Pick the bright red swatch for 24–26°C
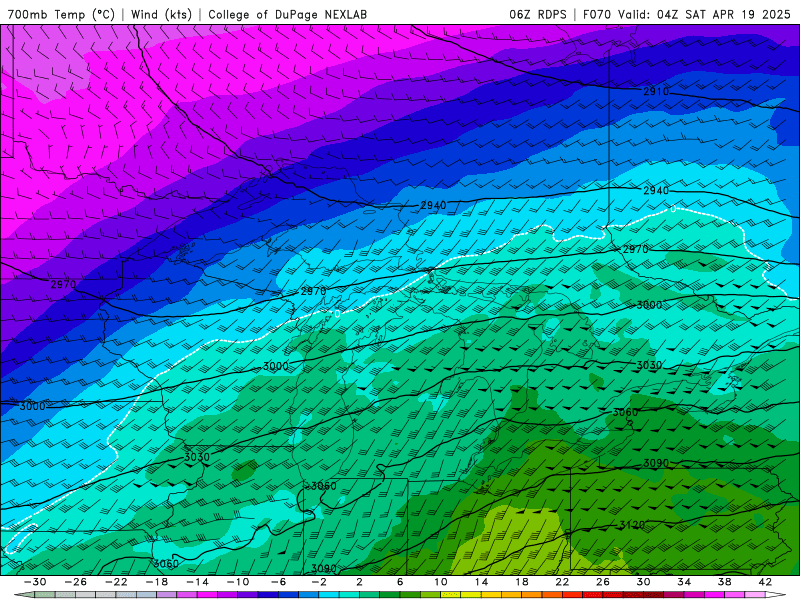The height and width of the screenshot is (600, 800). pyautogui.click(x=593, y=594)
